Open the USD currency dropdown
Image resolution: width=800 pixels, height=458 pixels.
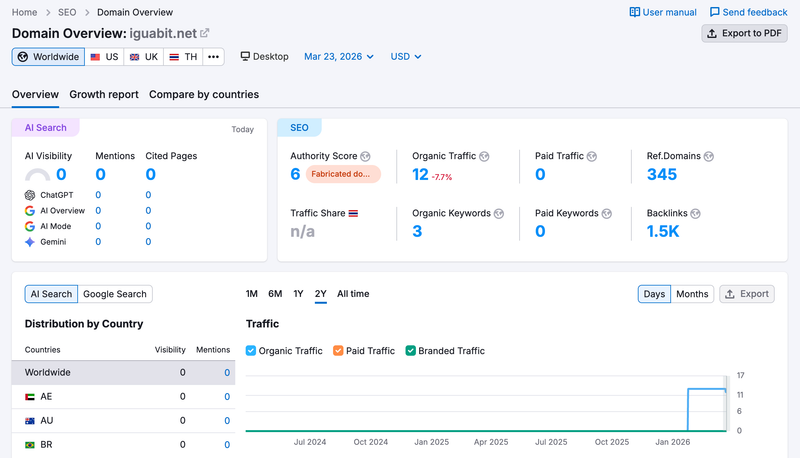pos(406,57)
